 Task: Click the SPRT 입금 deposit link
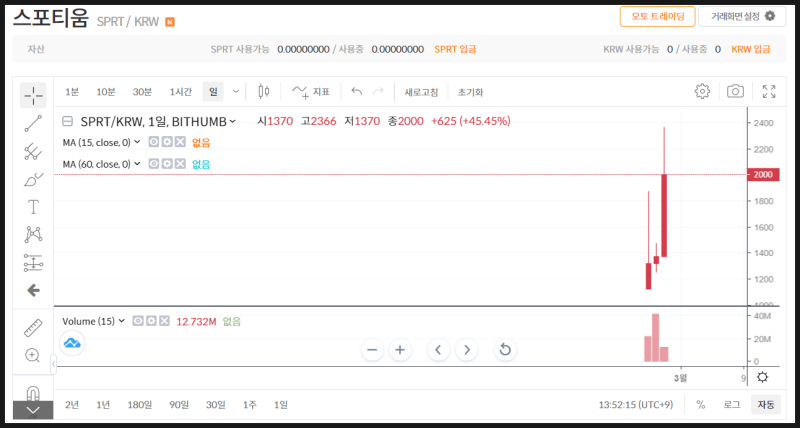pos(455,49)
